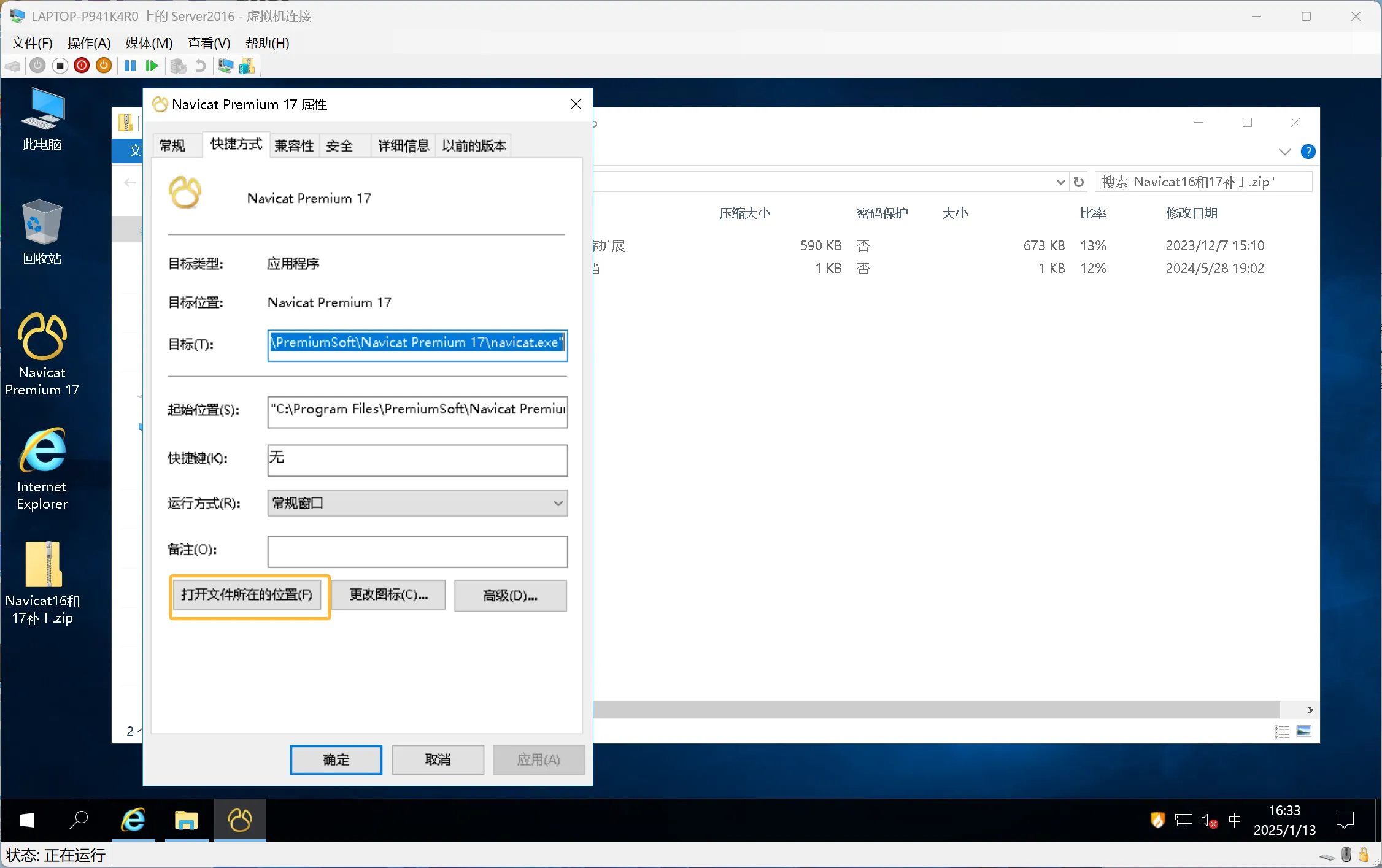Click 高级(D)... button
1382x868 pixels.
511,596
